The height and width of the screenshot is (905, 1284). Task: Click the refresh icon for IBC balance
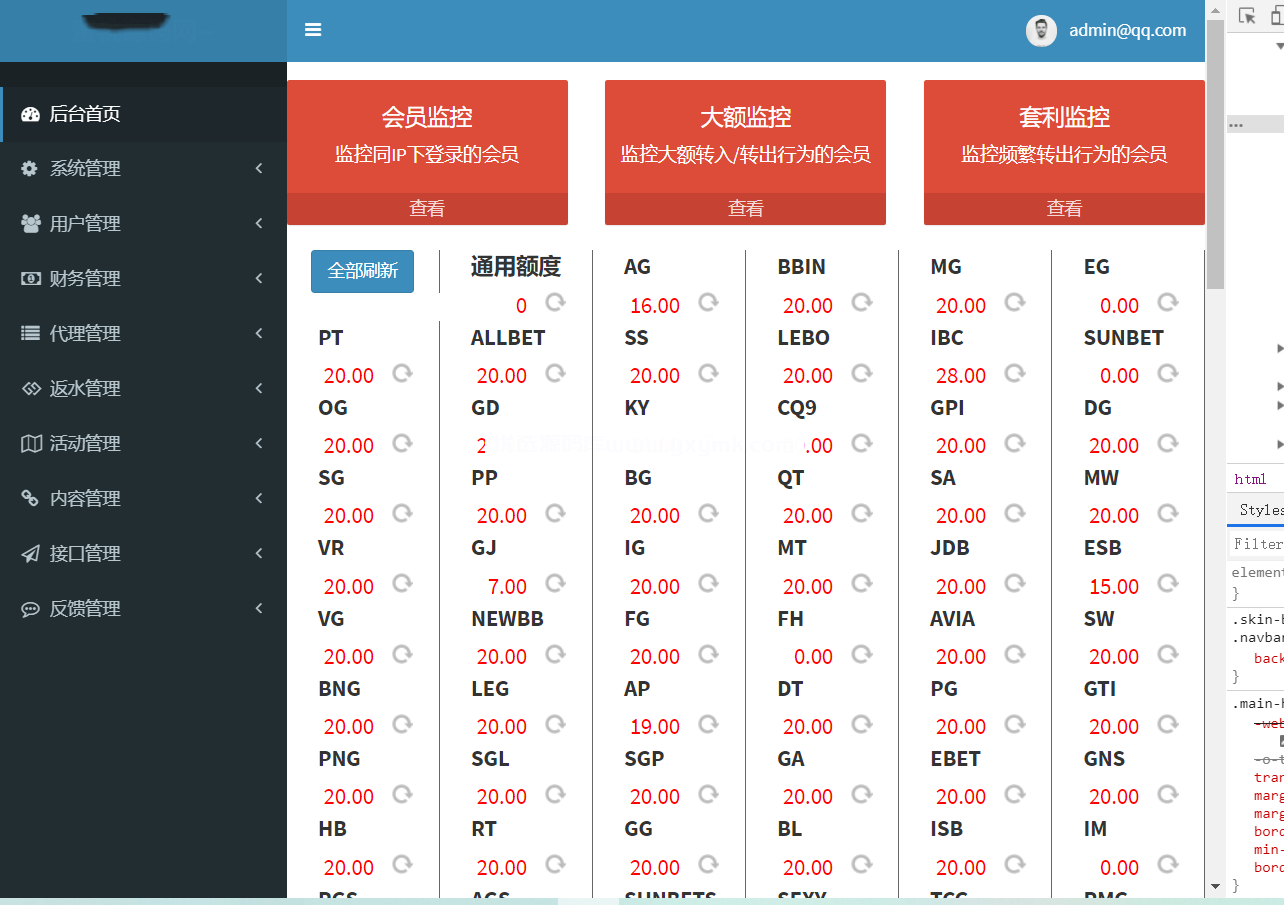[x=1014, y=373]
